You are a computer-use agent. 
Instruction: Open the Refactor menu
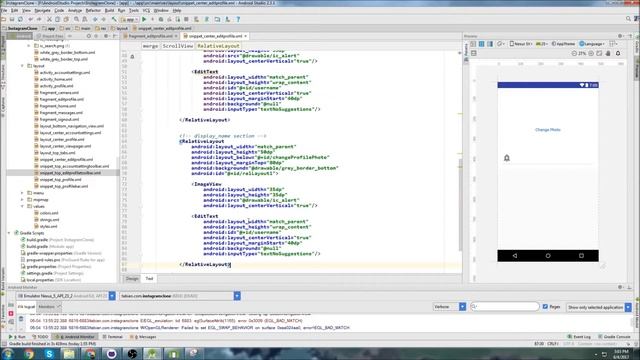point(93,10)
